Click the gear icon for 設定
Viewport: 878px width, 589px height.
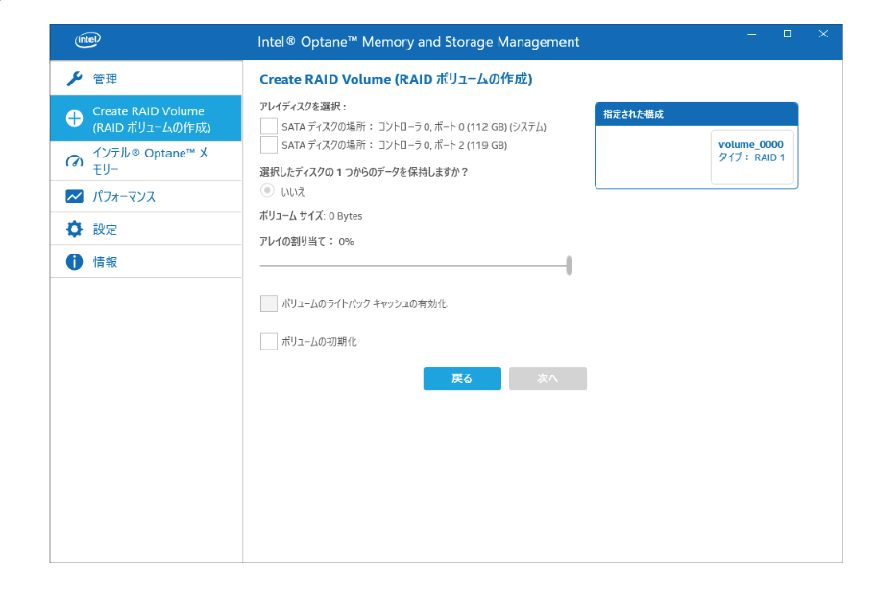coord(74,229)
